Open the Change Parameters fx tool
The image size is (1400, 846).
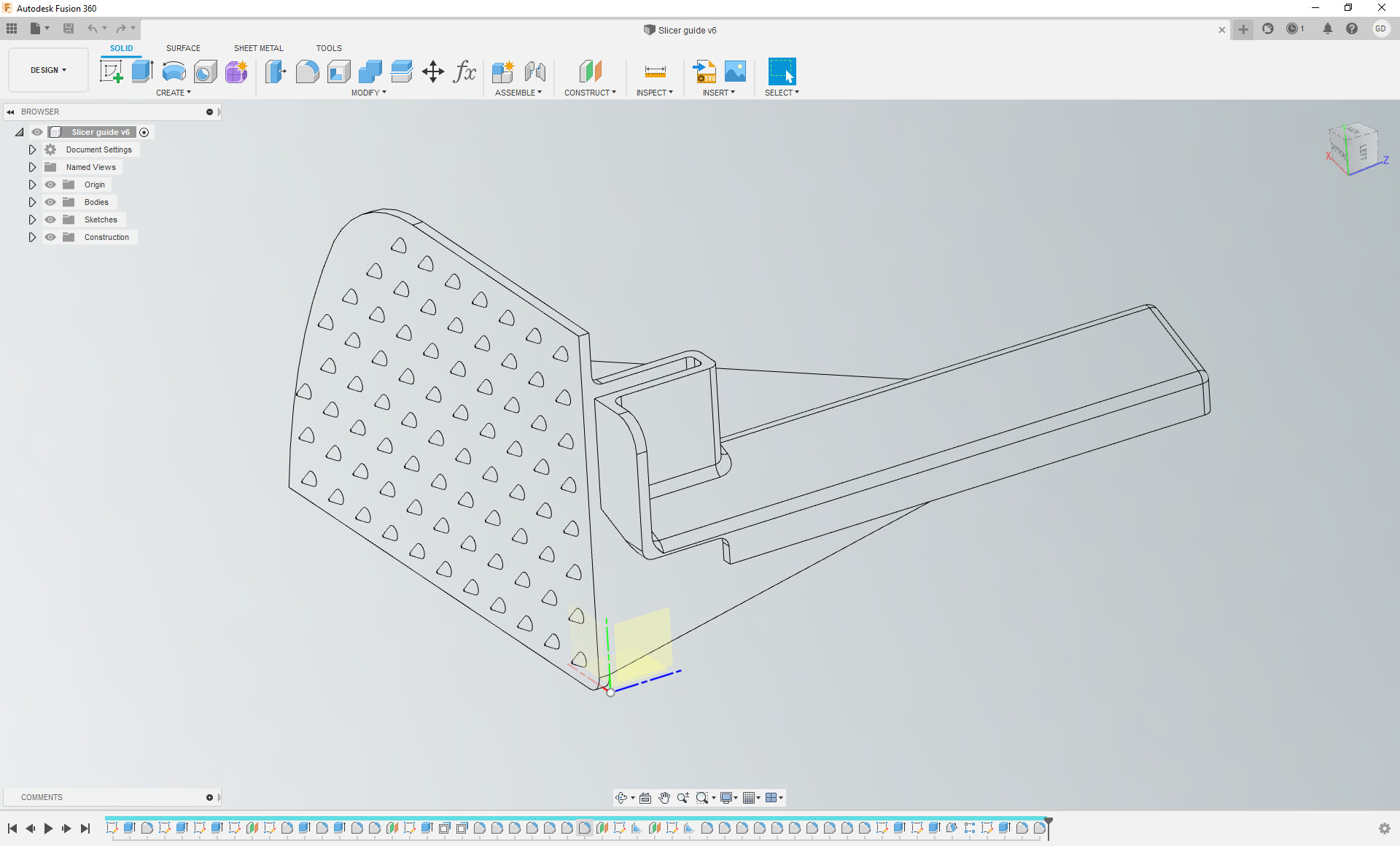point(464,71)
